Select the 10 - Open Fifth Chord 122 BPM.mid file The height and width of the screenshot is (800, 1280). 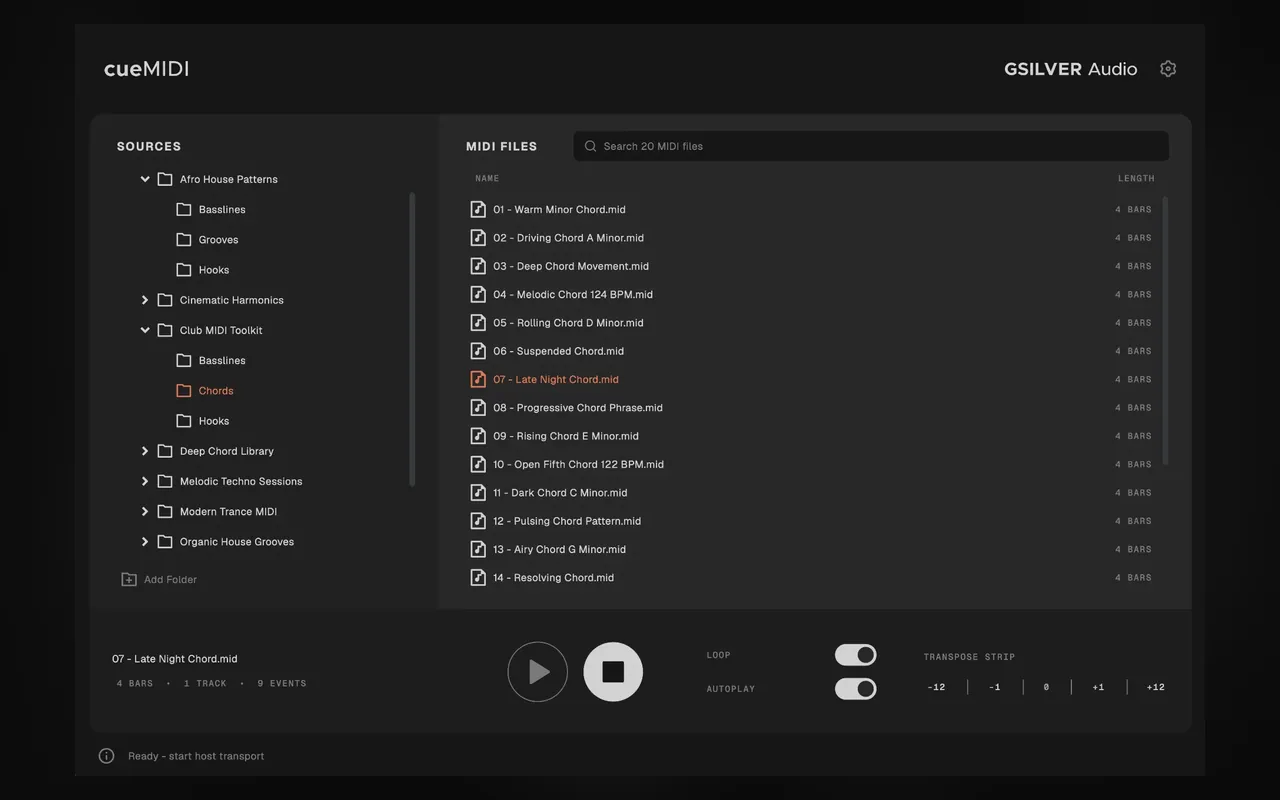(x=812, y=464)
